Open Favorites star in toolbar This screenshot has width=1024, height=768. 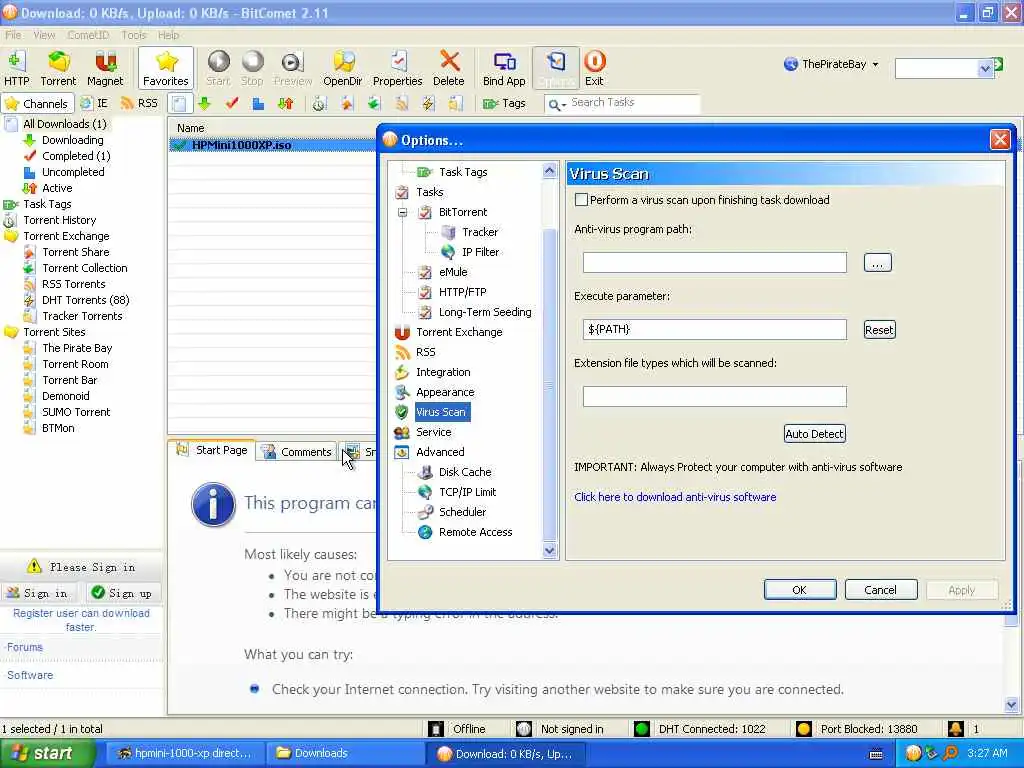[166, 68]
